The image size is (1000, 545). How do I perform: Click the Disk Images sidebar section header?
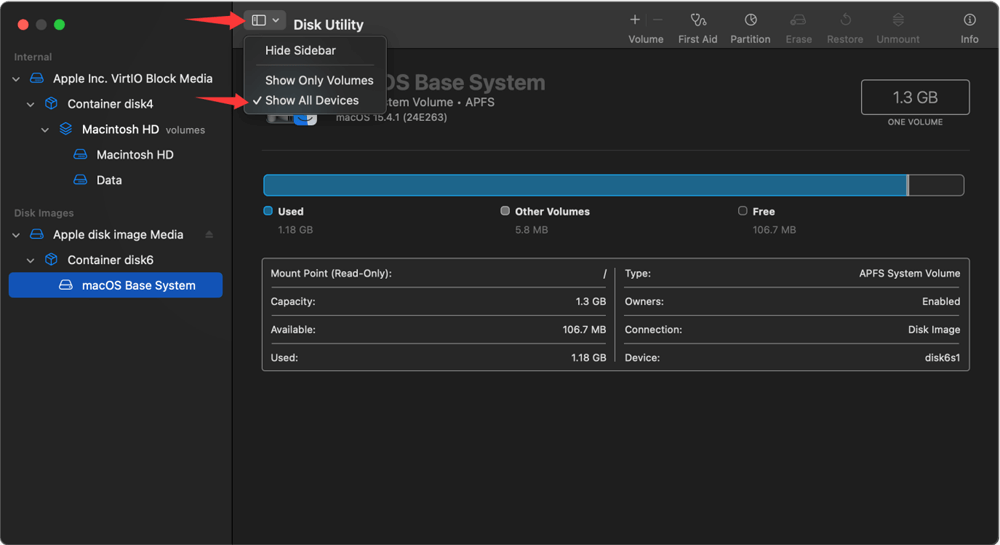(44, 213)
